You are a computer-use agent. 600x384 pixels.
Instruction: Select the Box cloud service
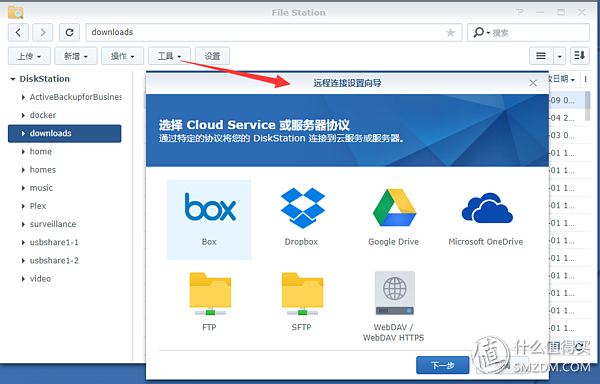tap(209, 220)
